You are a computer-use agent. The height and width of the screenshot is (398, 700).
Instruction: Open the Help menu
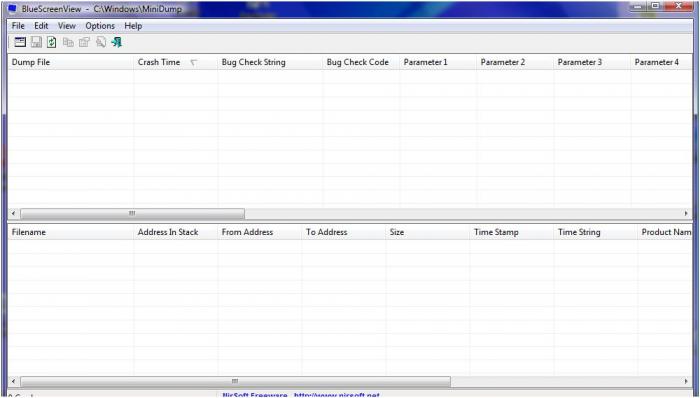133,26
